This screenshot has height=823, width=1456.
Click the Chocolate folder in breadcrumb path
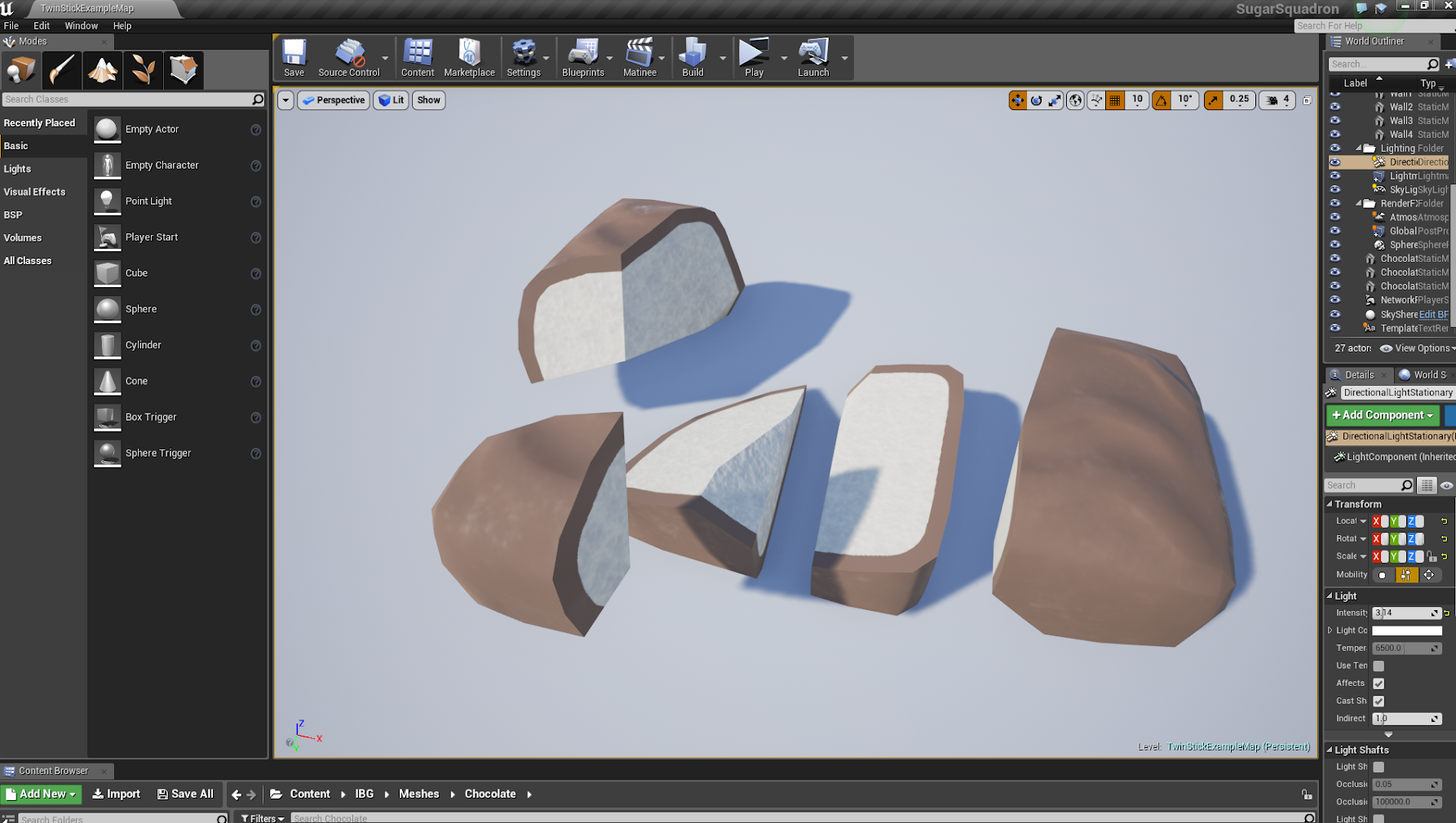(x=490, y=794)
